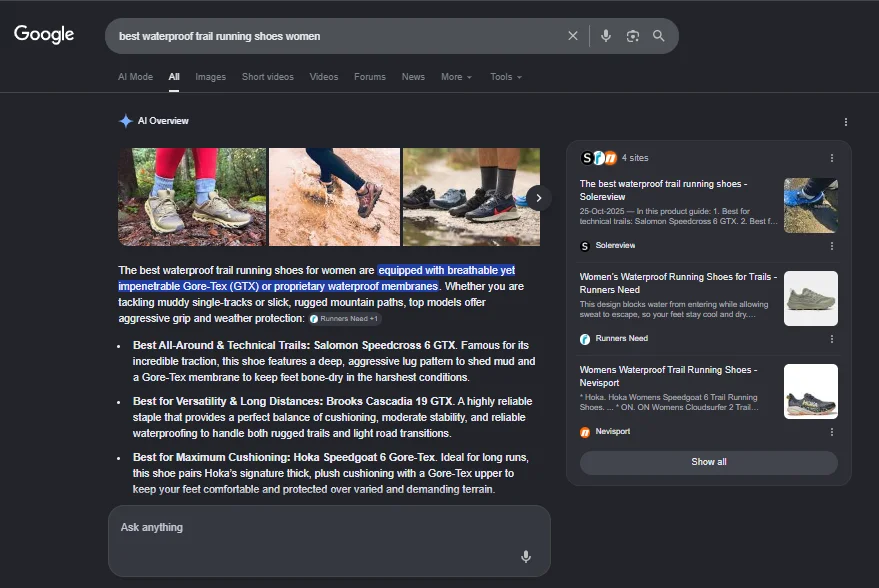
Task: Clear the search query with X icon
Action: 572,36
